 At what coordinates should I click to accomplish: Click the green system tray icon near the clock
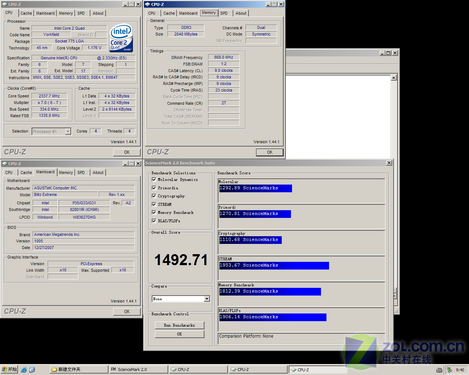click(449, 370)
